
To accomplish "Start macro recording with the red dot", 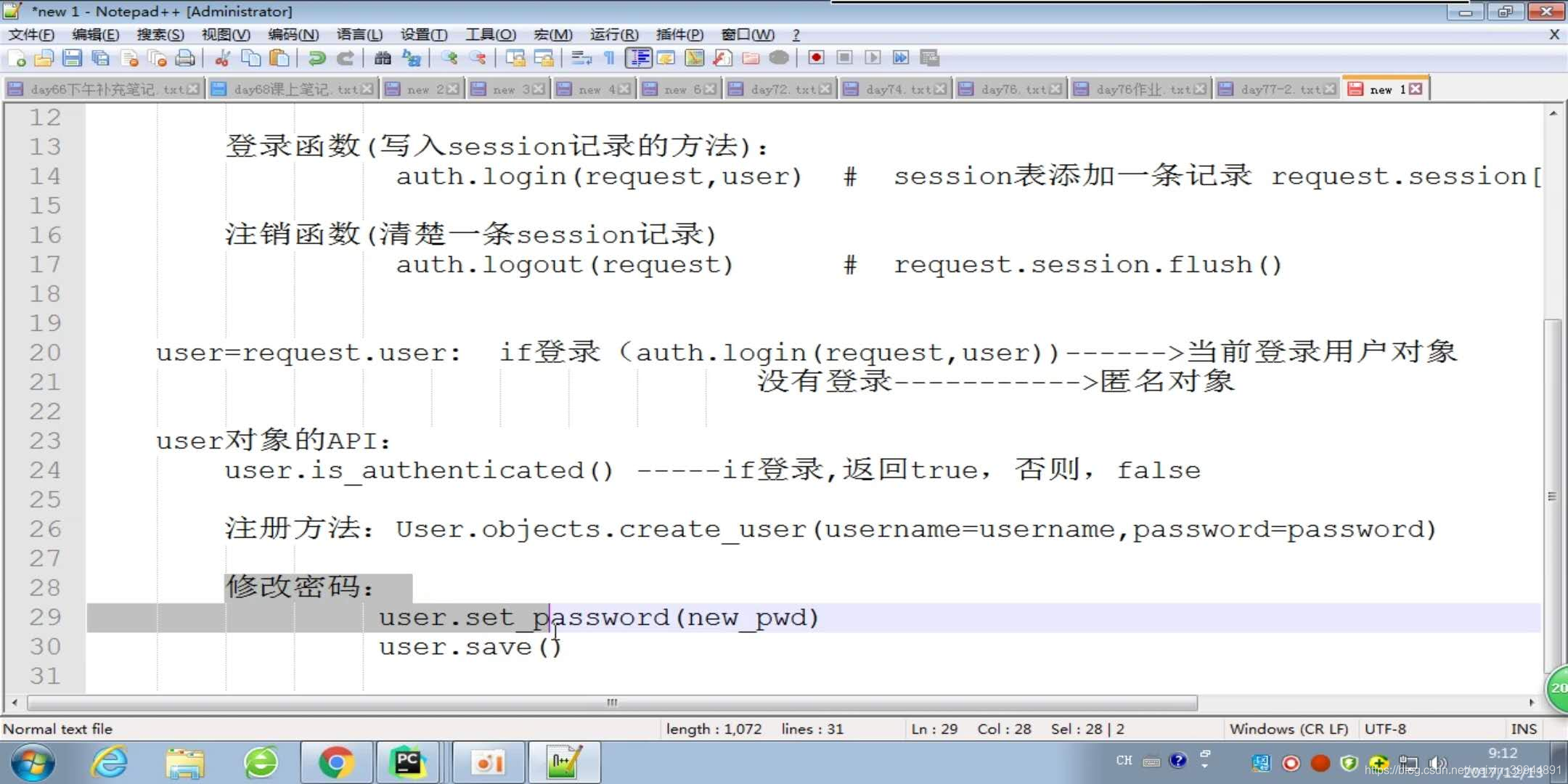I will (816, 58).
